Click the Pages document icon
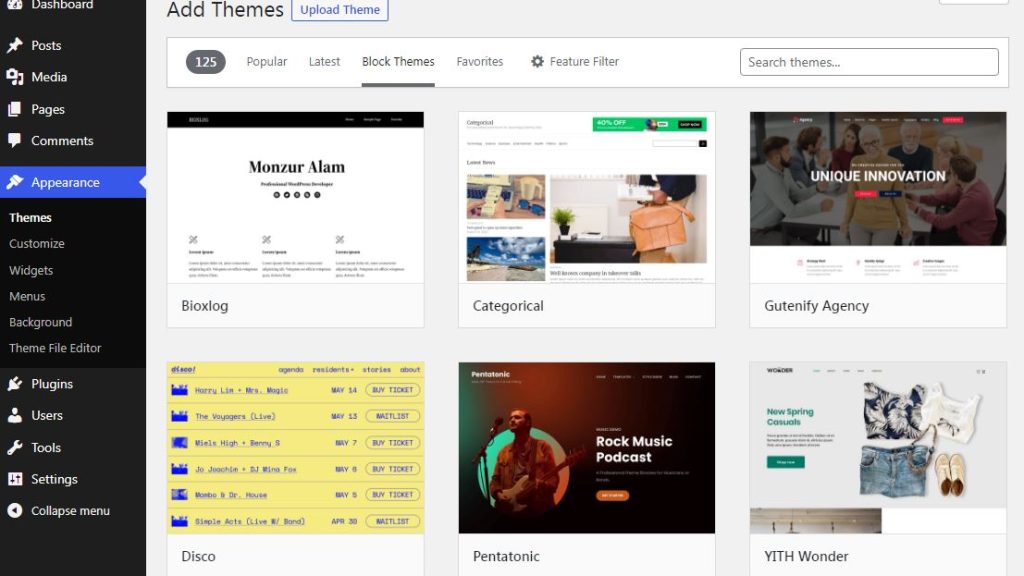Image resolution: width=1024 pixels, height=576 pixels. point(14,109)
